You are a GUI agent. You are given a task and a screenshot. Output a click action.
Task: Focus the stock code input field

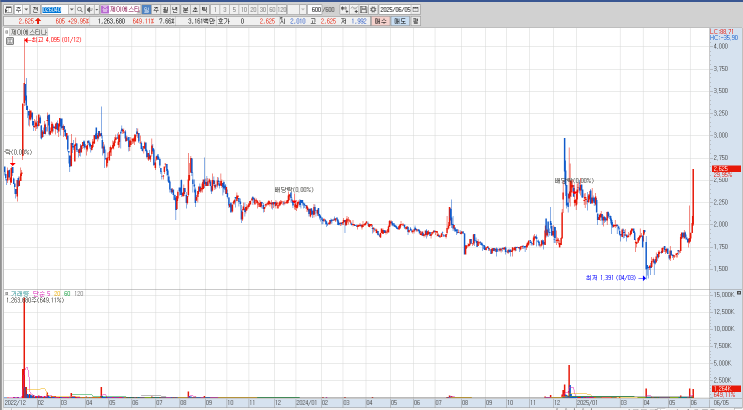tap(54, 9)
